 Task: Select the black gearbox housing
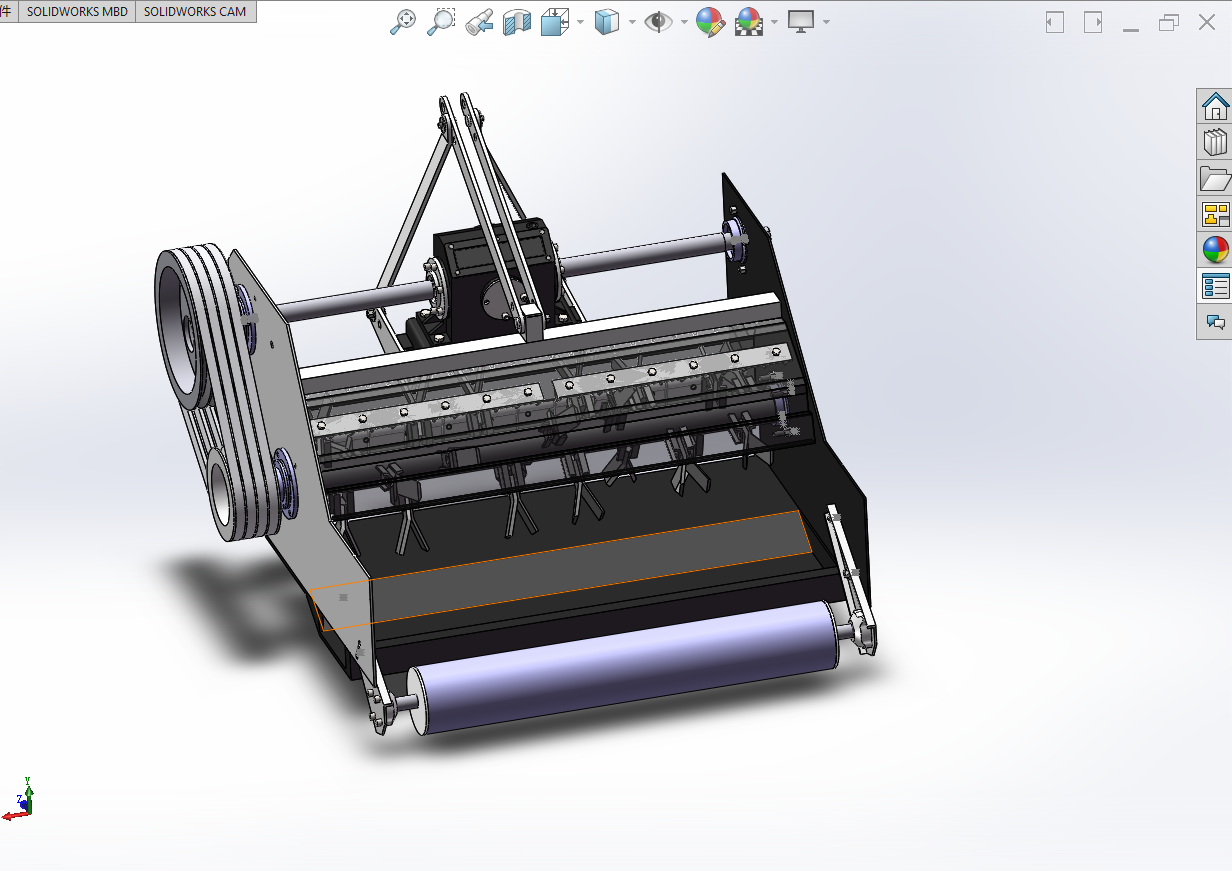pyautogui.click(x=495, y=280)
